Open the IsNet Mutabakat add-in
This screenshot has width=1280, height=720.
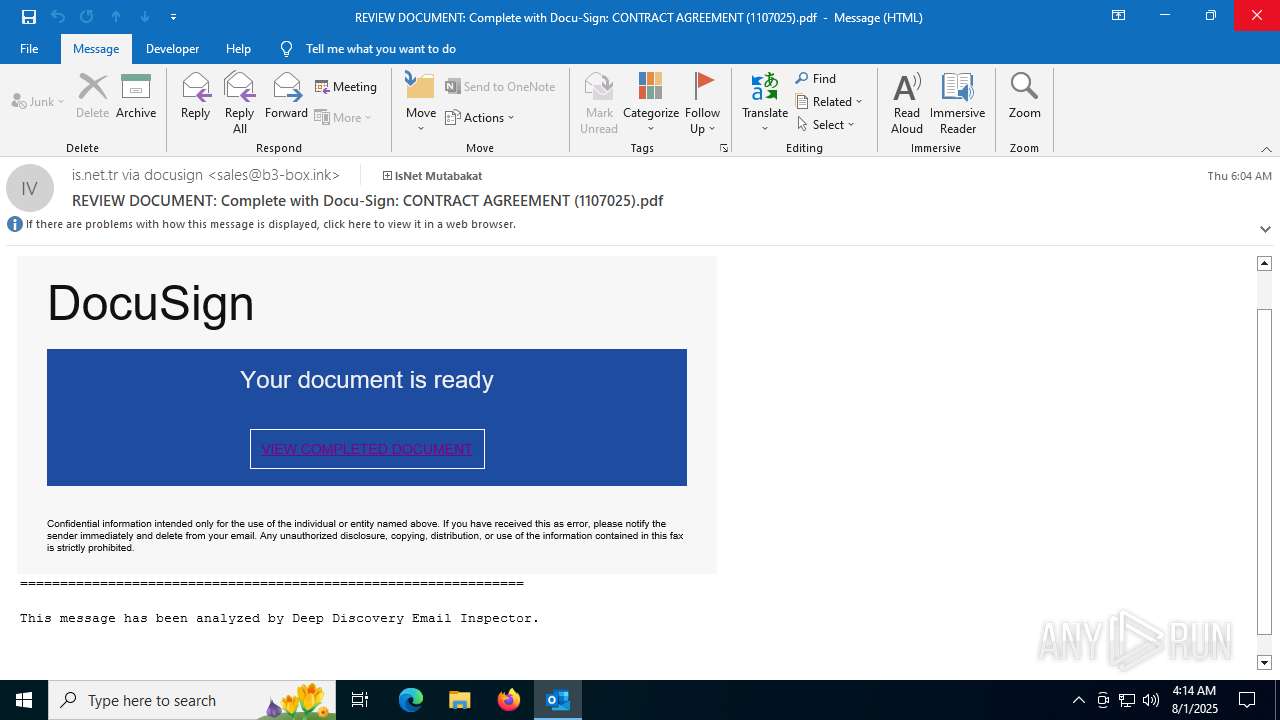(432, 176)
